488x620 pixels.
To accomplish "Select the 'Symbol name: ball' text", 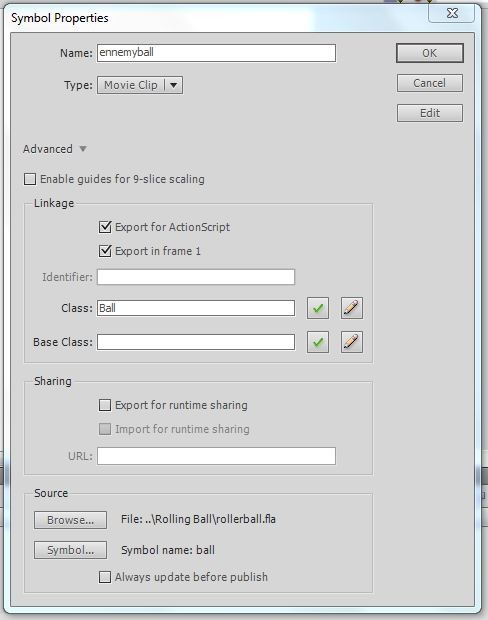I will [168, 550].
